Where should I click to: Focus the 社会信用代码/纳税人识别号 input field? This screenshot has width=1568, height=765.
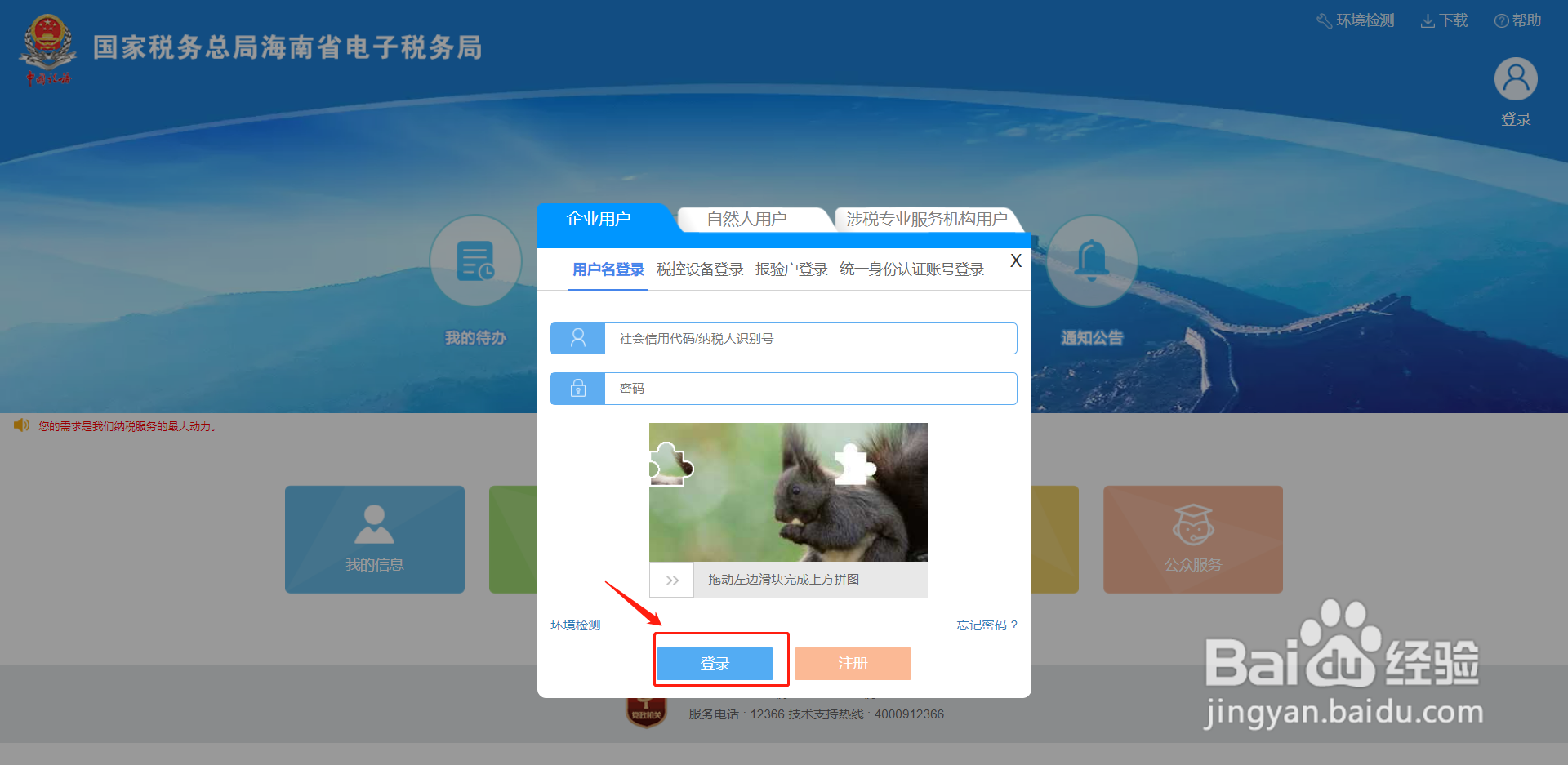coord(810,338)
